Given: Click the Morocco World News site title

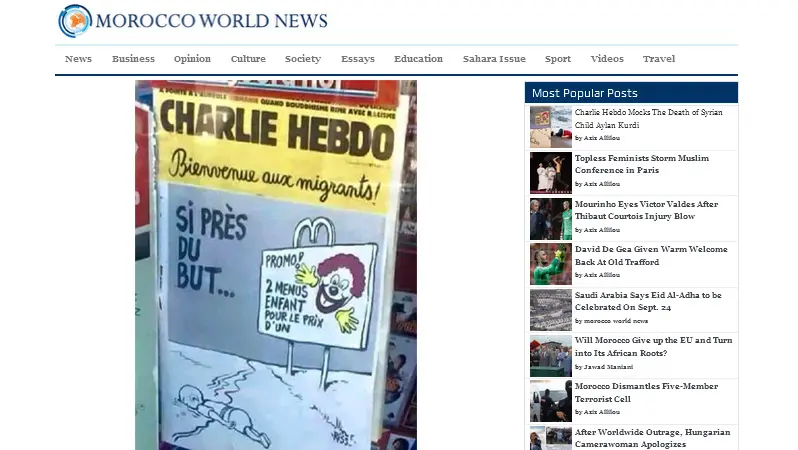Looking at the screenshot, I should 212,21.
